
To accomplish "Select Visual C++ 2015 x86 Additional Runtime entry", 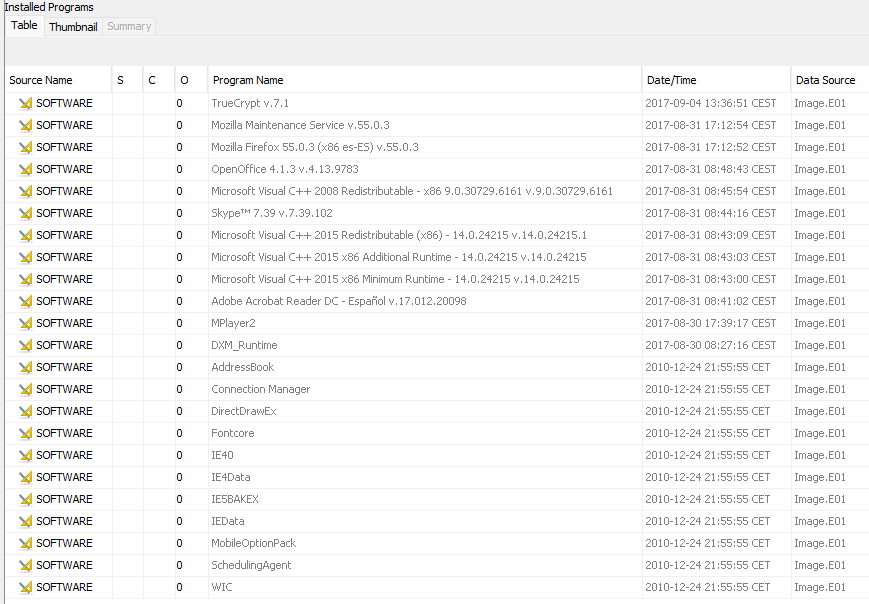I will 398,257.
